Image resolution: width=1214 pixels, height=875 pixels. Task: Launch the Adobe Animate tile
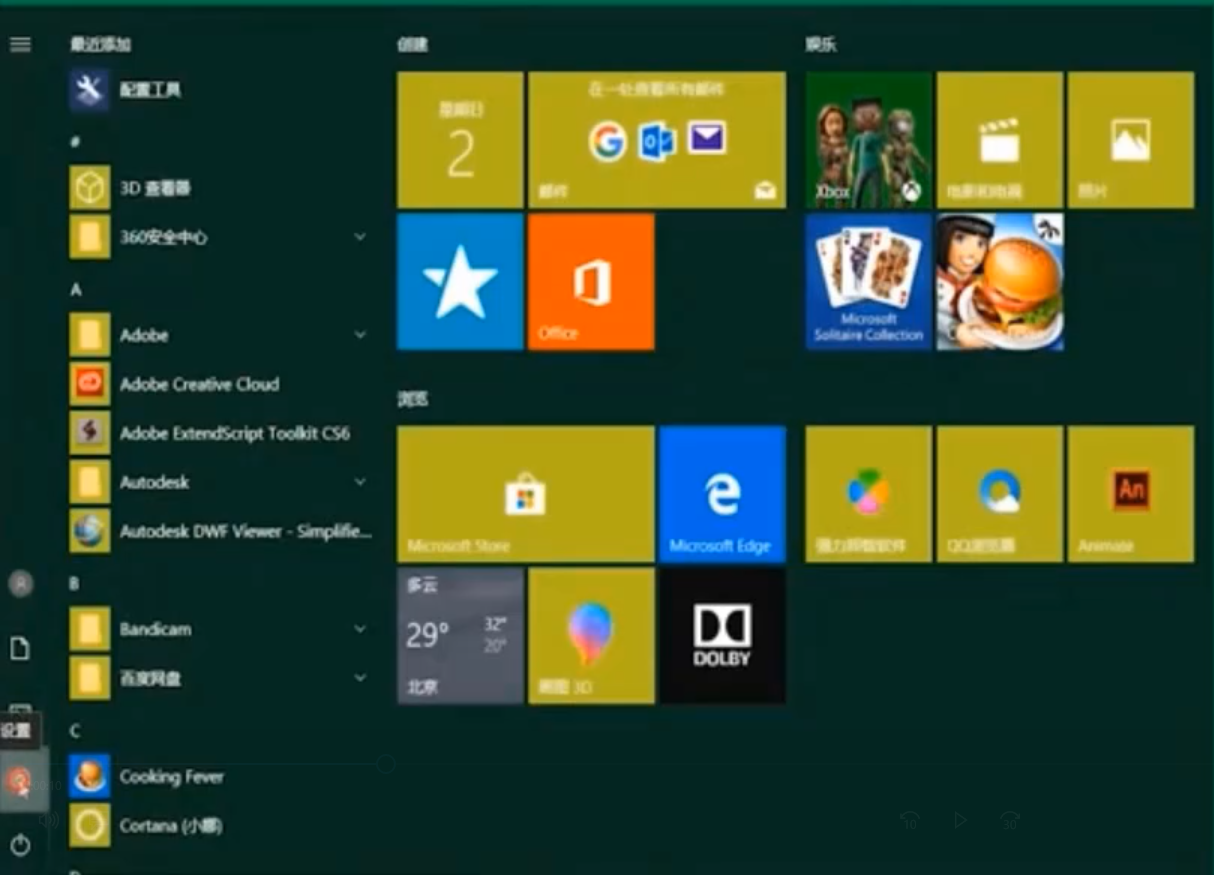(x=1130, y=494)
